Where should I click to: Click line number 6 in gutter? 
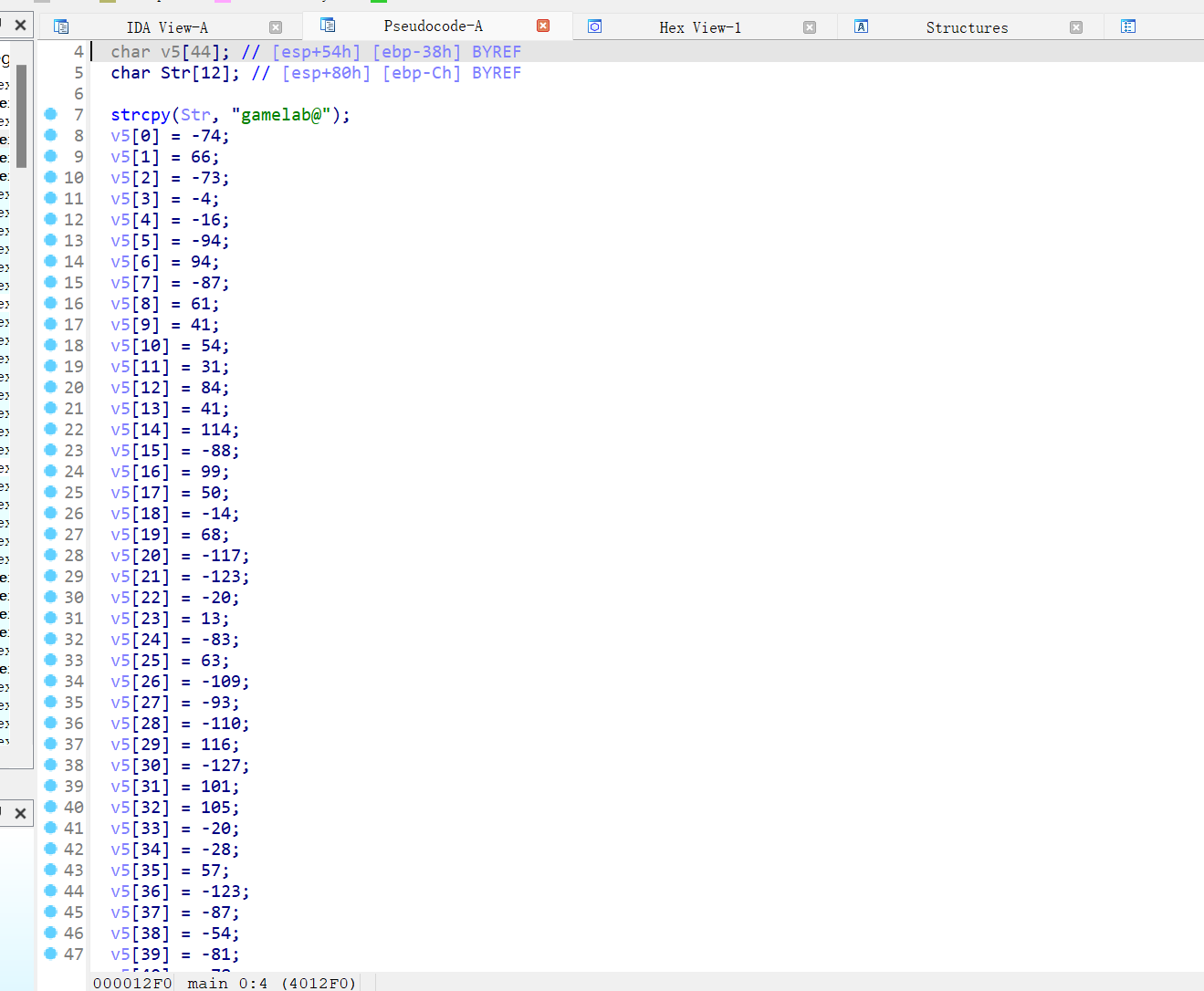[79, 94]
